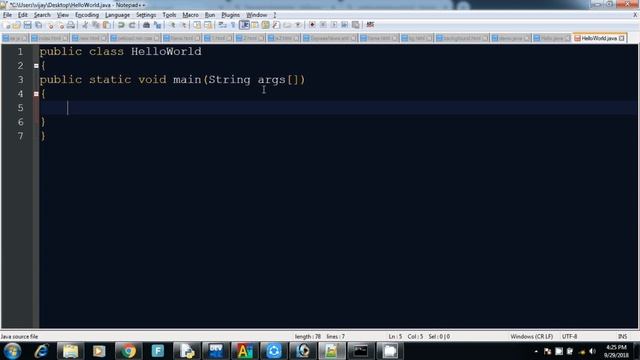This screenshot has width=640, height=360.
Task: Play back the recorded macro
Action: click(334, 25)
